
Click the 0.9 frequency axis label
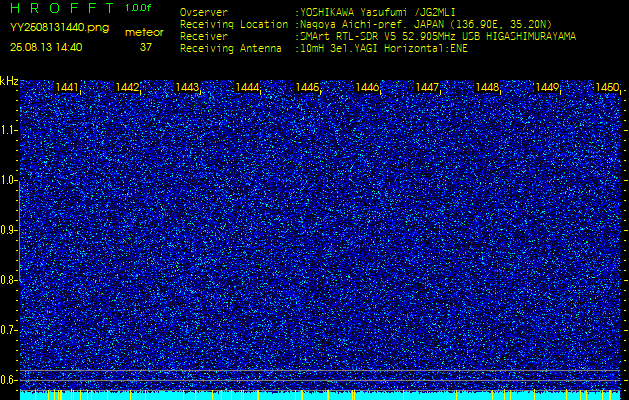click(x=9, y=230)
